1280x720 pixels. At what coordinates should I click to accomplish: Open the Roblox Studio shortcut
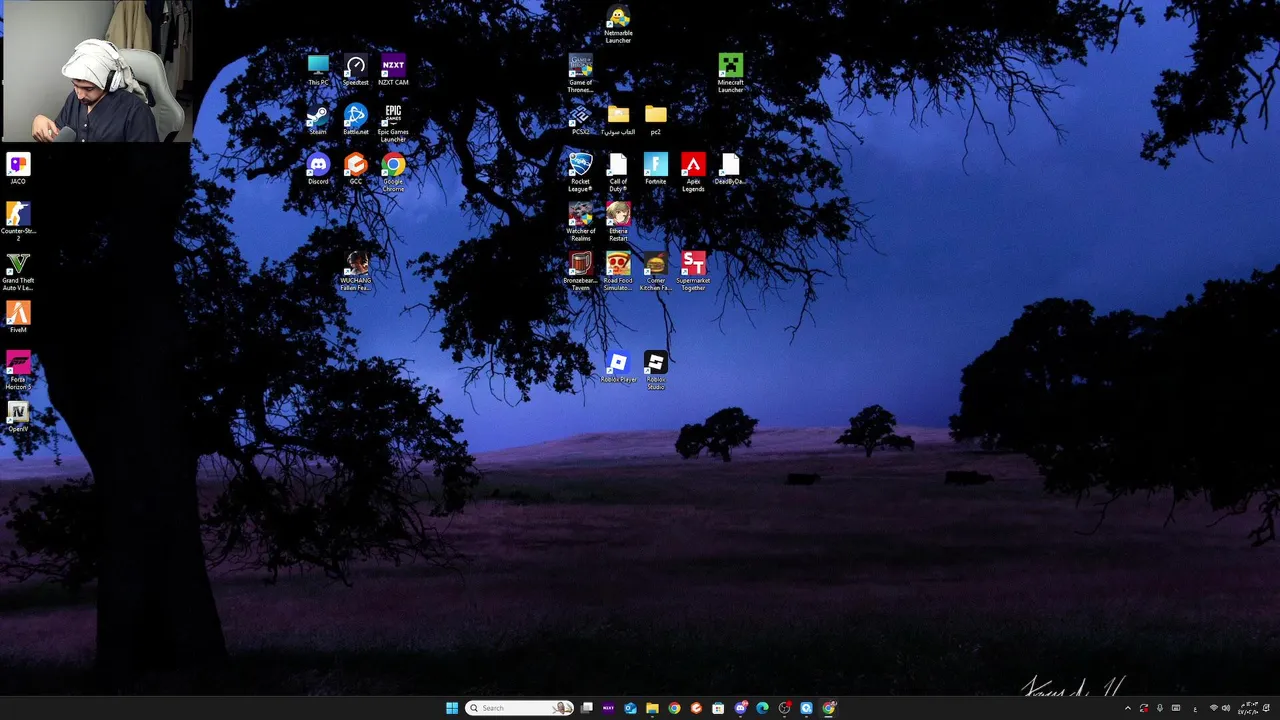pos(656,370)
